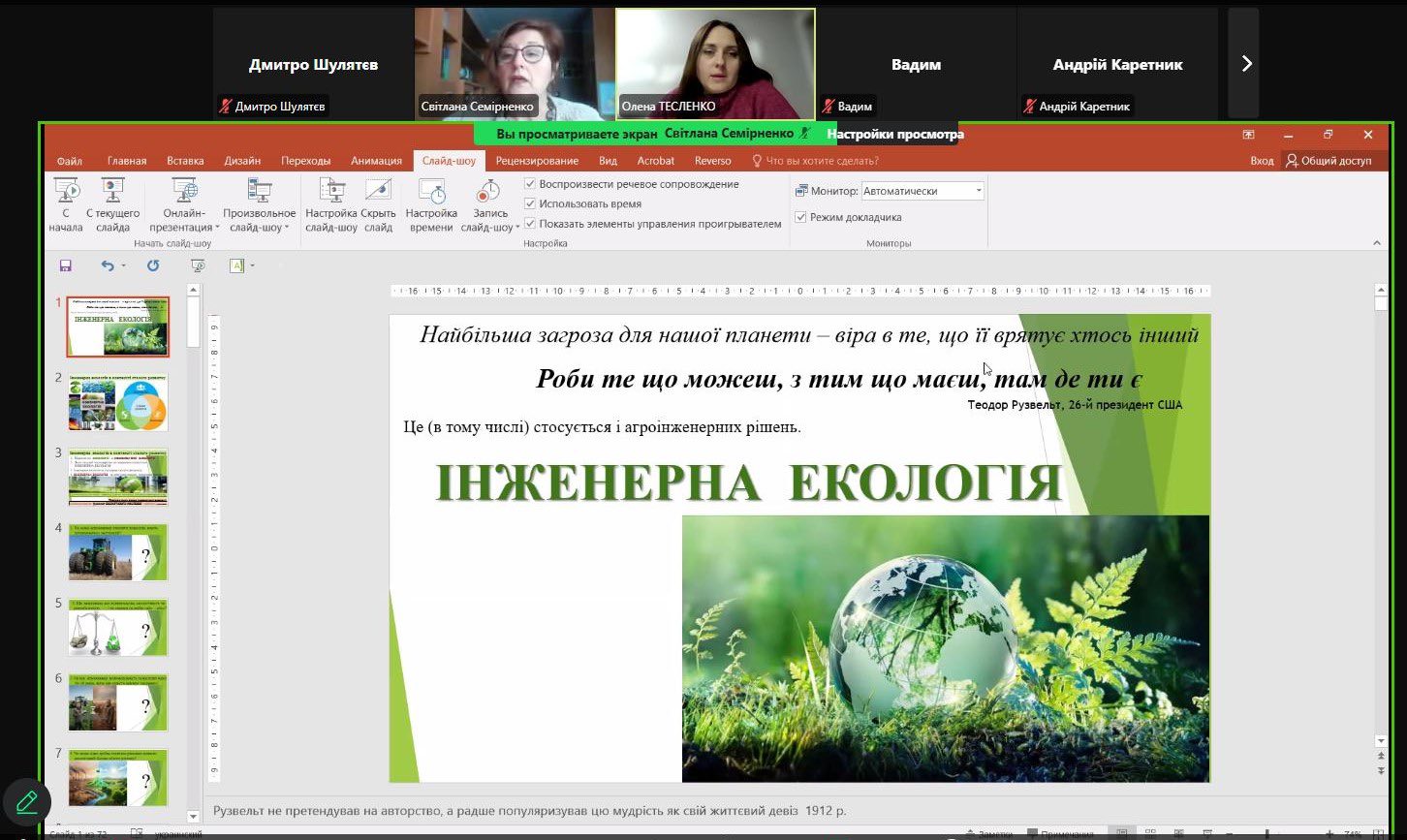Undo last action in Quick Access toolbar
This screenshot has width=1407, height=840.
click(106, 264)
